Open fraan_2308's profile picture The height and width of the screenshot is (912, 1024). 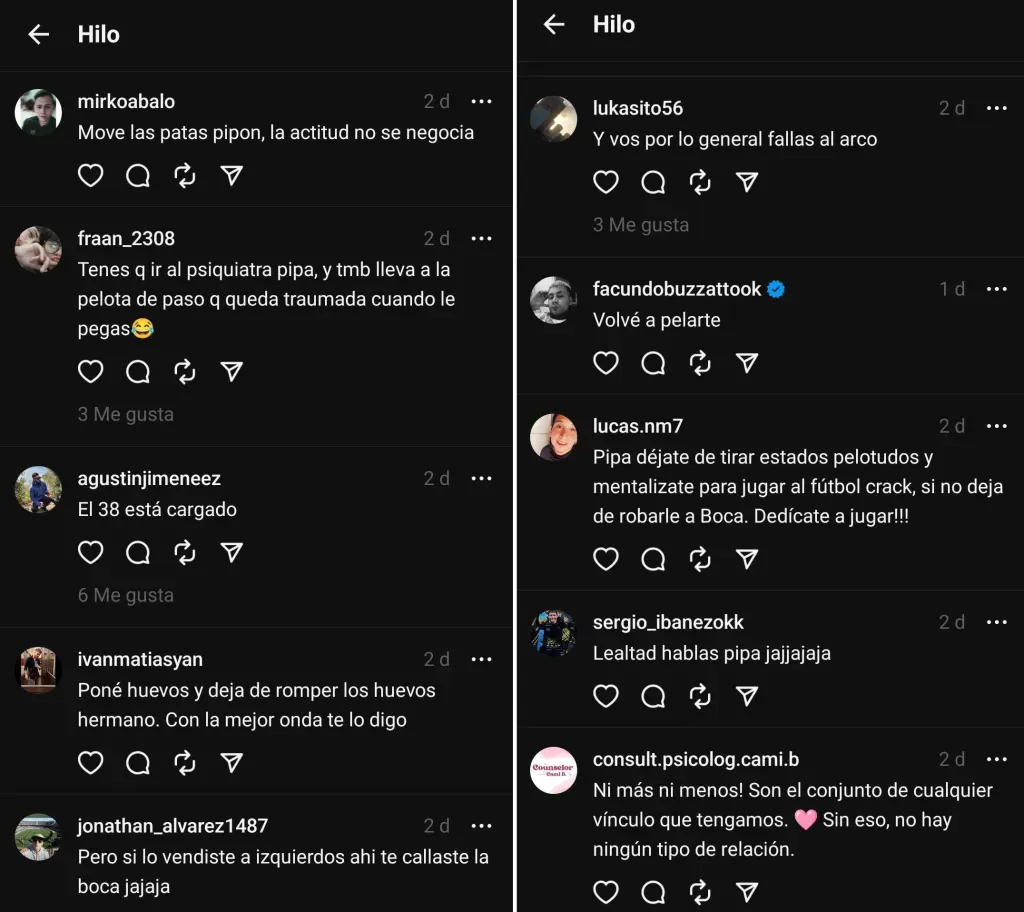tap(39, 249)
